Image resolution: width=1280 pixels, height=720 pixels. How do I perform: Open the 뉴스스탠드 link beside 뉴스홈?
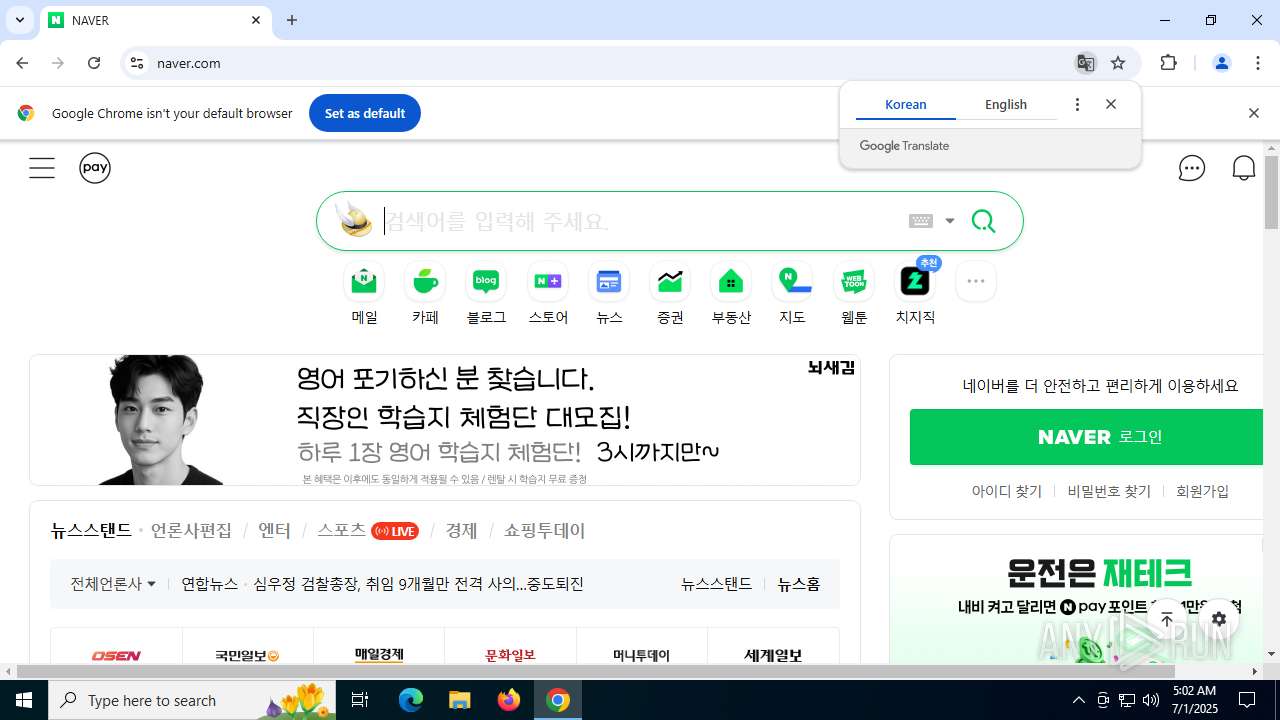(x=716, y=584)
